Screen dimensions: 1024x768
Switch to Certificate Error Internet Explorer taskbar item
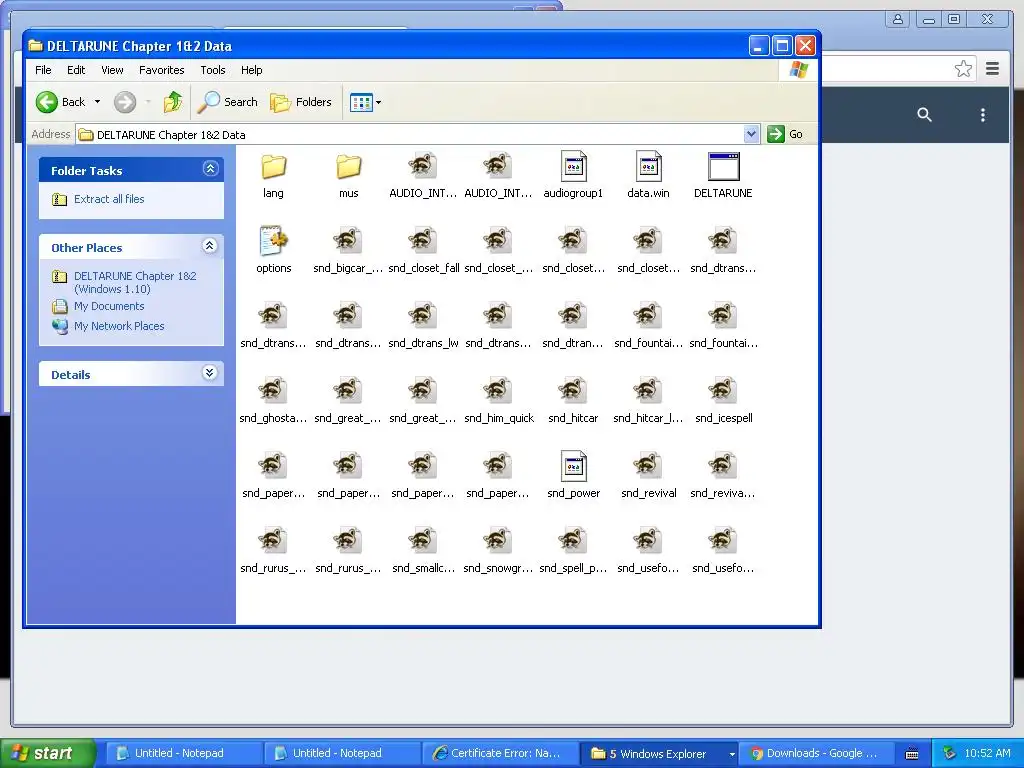(500, 753)
